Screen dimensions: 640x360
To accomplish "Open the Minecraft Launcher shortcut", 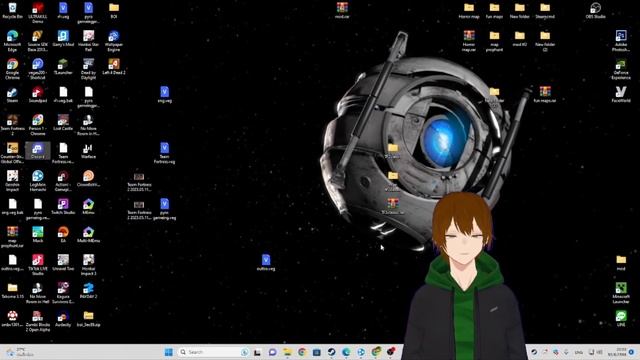I will click(621, 293).
